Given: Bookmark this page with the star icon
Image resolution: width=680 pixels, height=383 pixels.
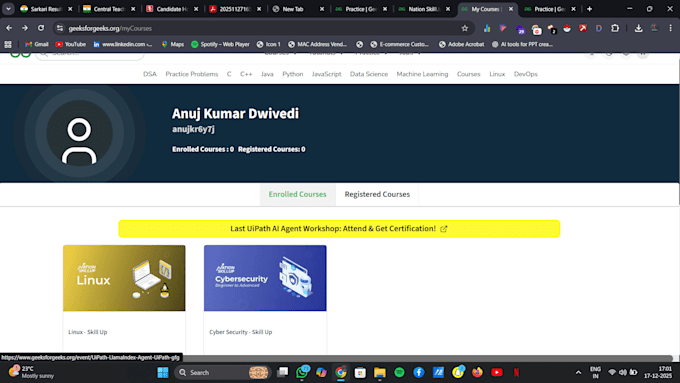Looking at the screenshot, I should (x=465, y=28).
